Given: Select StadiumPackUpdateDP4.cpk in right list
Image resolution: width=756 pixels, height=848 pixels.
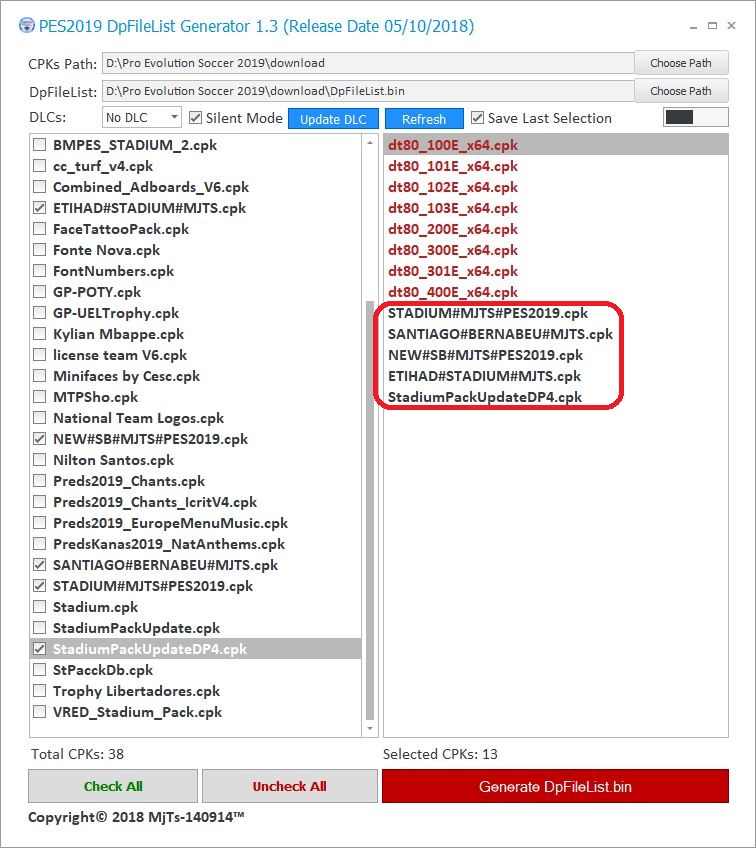Looking at the screenshot, I should pyautogui.click(x=556, y=397).
